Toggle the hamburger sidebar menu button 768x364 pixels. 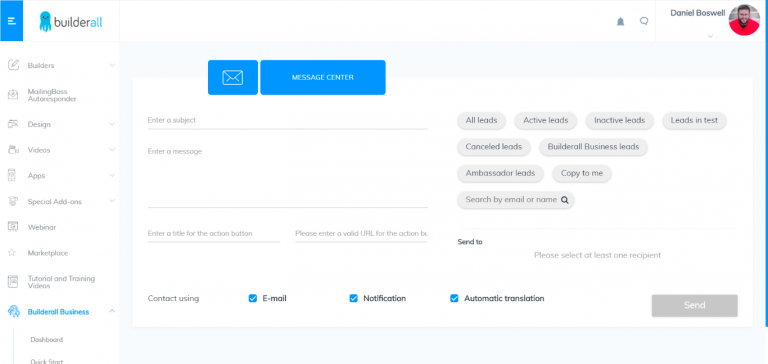tap(11, 21)
